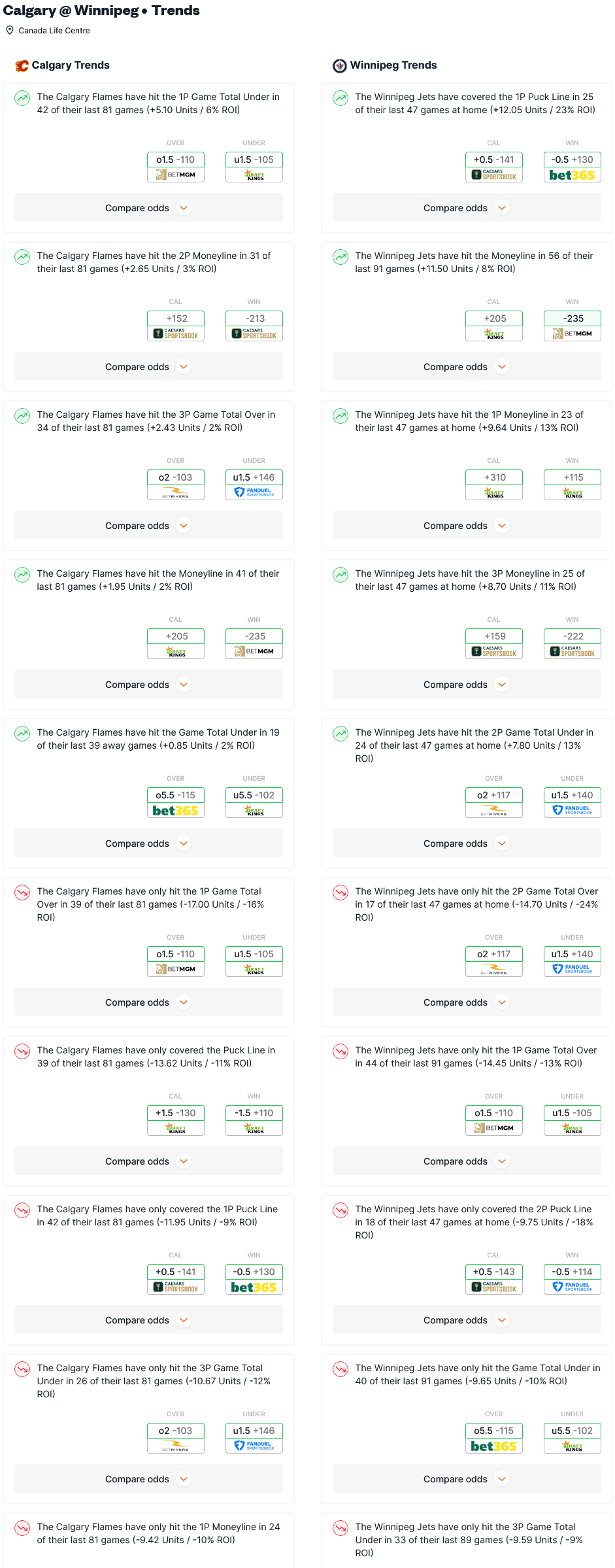Select o1.5 -110 over odds in first Calgary trend
Screen dimensions: 615x1568
[176, 160]
